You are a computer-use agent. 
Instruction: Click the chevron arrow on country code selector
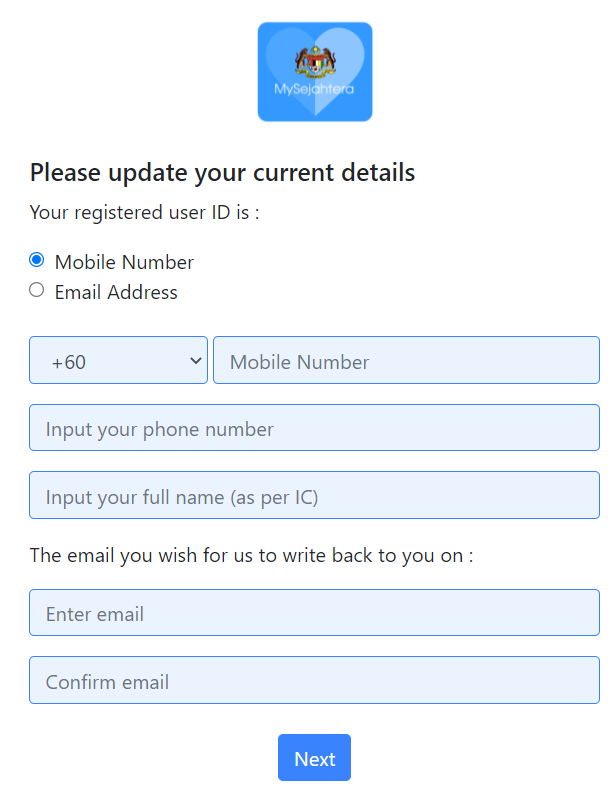(195, 361)
